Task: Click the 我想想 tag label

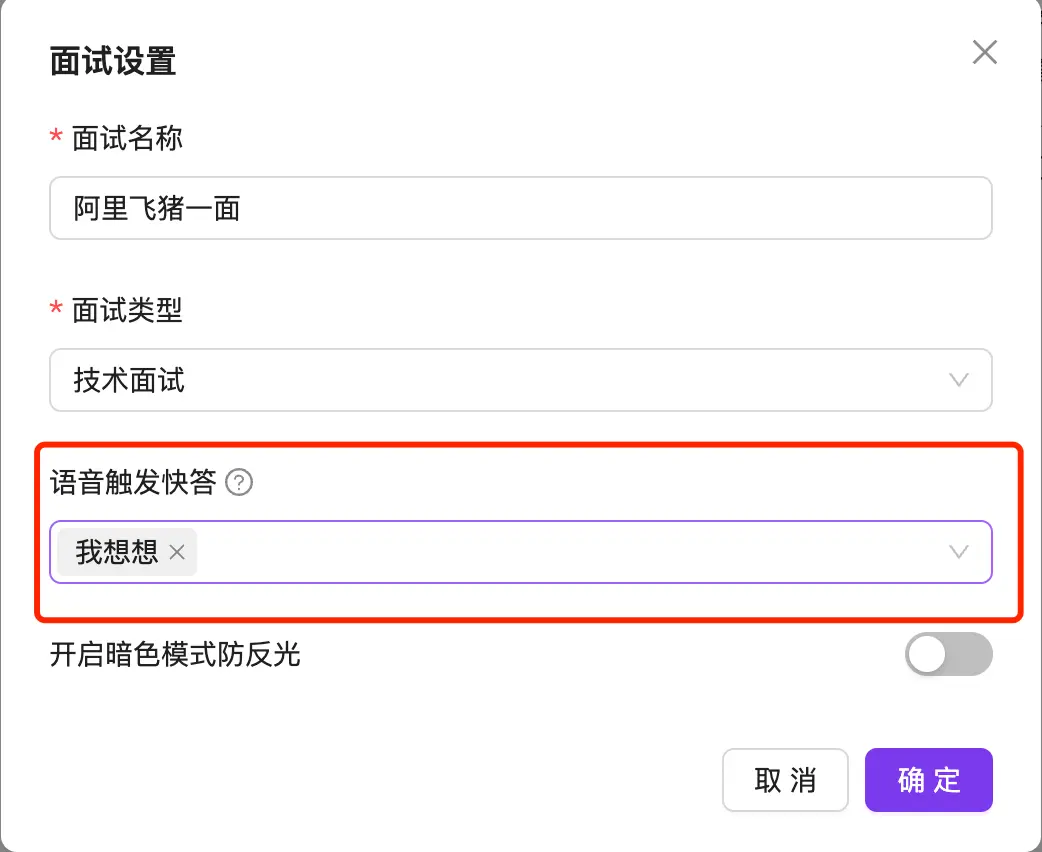Action: pyautogui.click(x=117, y=552)
